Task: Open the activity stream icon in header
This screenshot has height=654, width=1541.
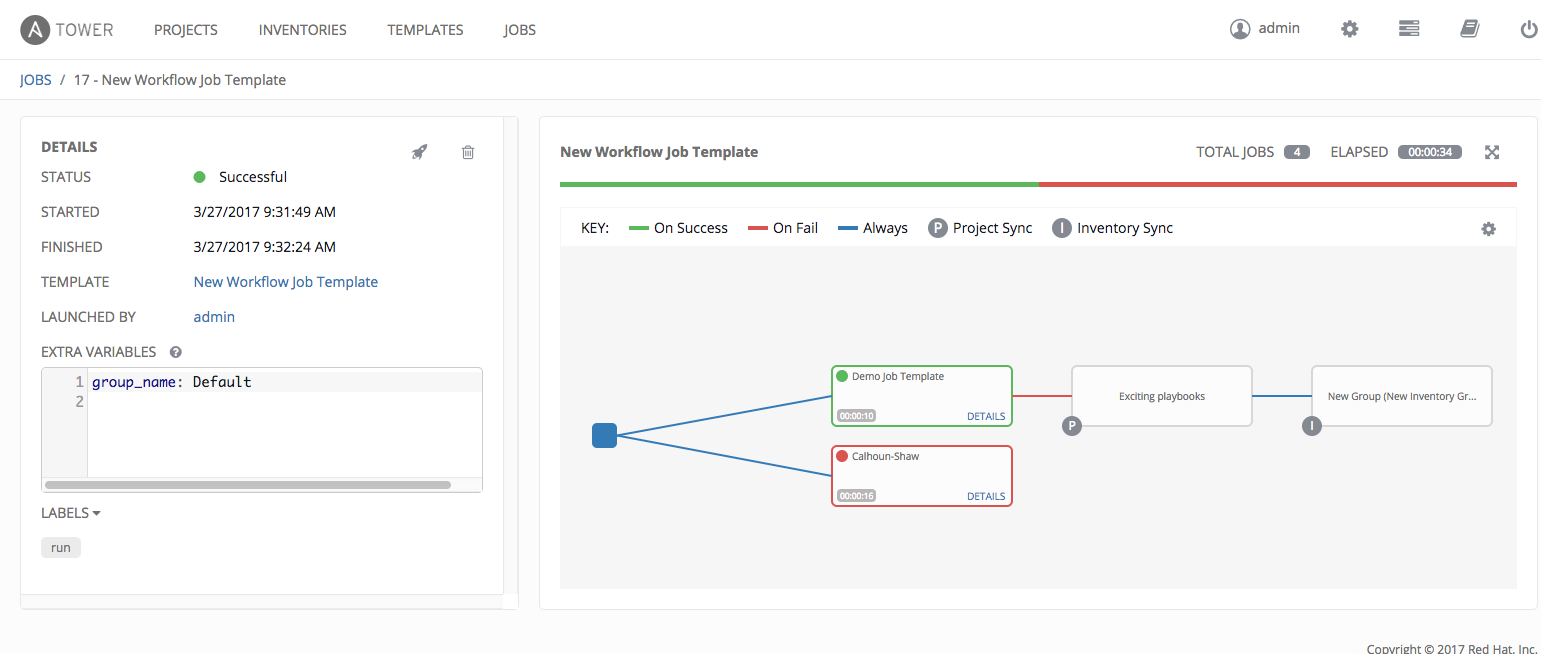Action: coord(1409,29)
